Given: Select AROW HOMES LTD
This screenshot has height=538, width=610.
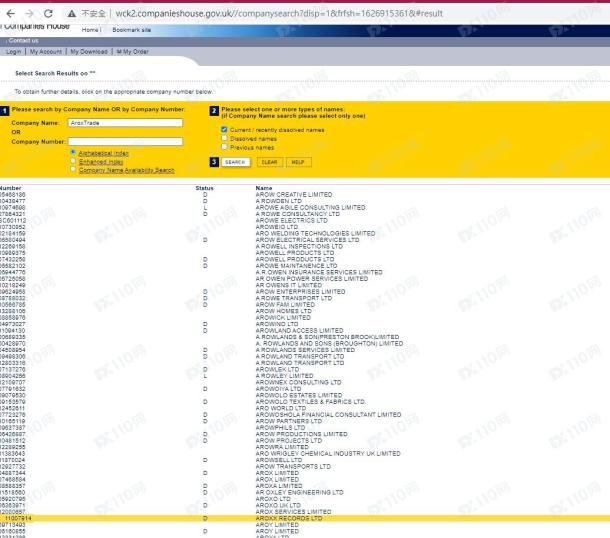Looking at the screenshot, I should pyautogui.click(x=284, y=311).
